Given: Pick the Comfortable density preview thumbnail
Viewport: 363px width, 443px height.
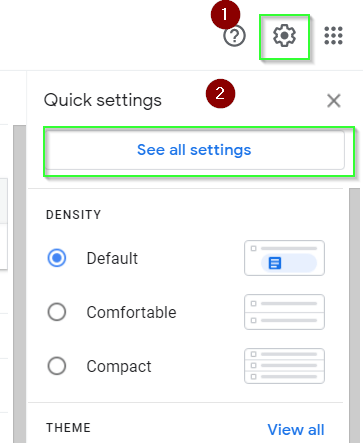Looking at the screenshot, I should click(284, 312).
